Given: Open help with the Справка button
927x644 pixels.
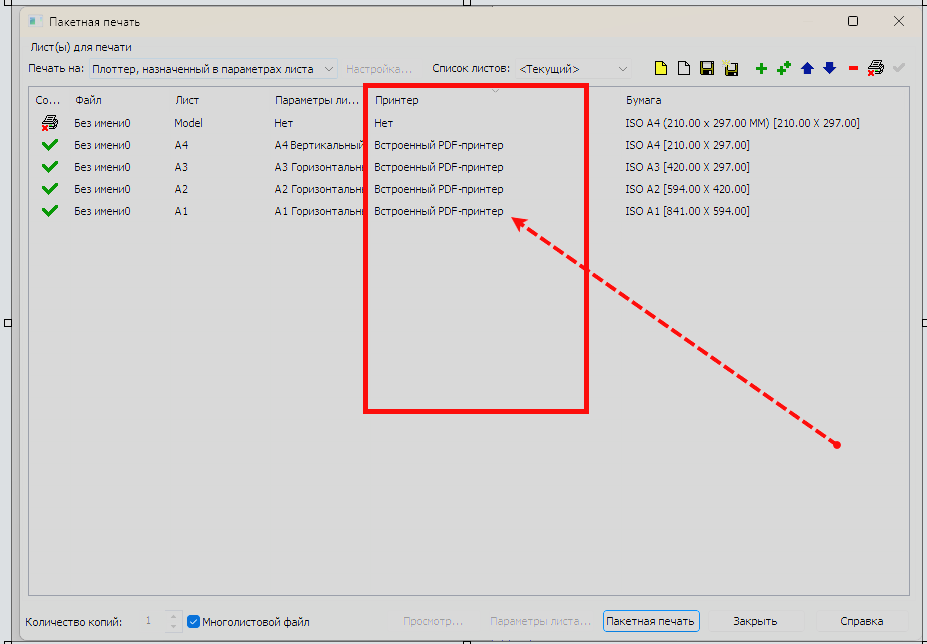Looking at the screenshot, I should (861, 621).
